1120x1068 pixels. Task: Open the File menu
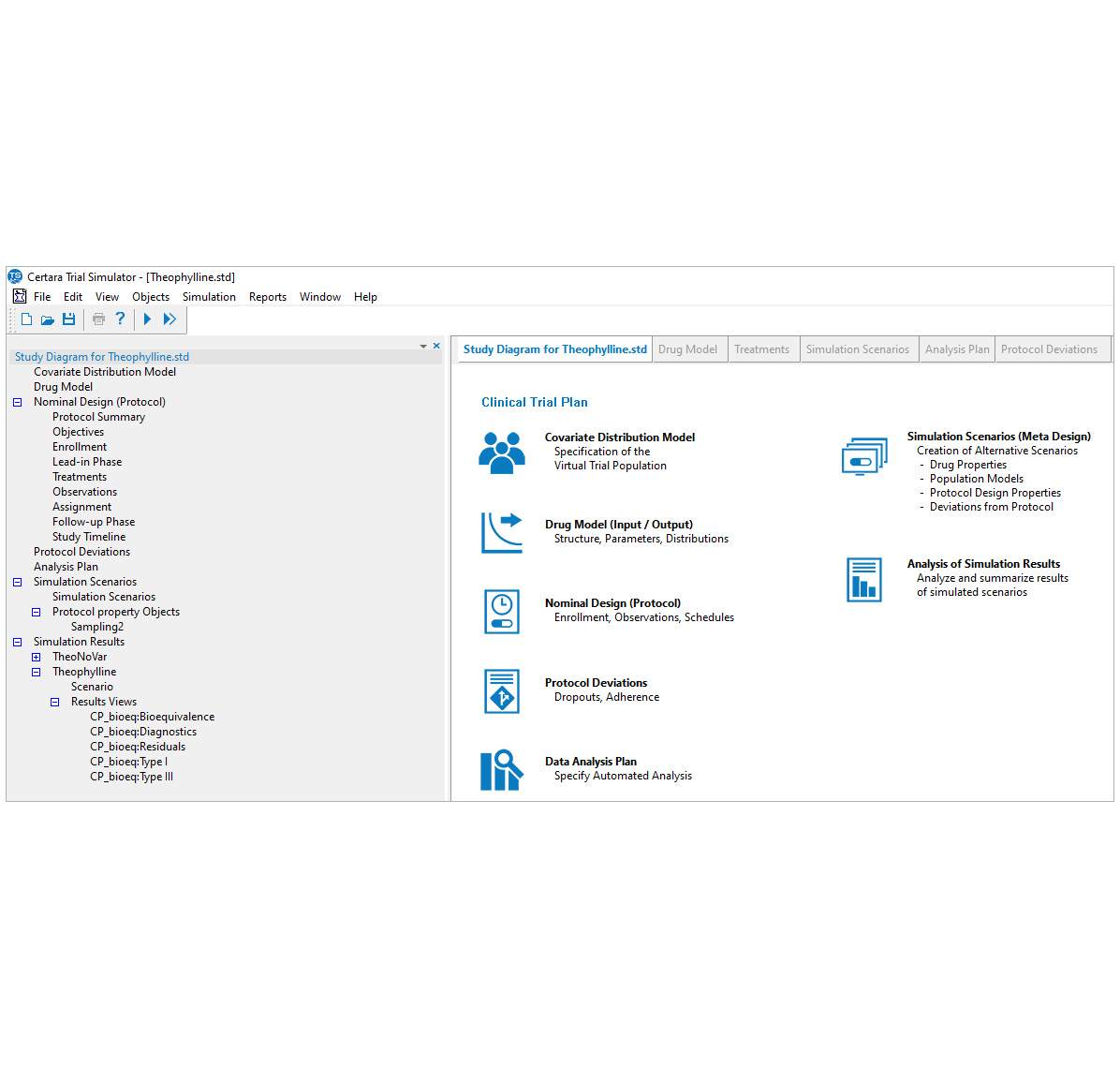pyautogui.click(x=42, y=296)
